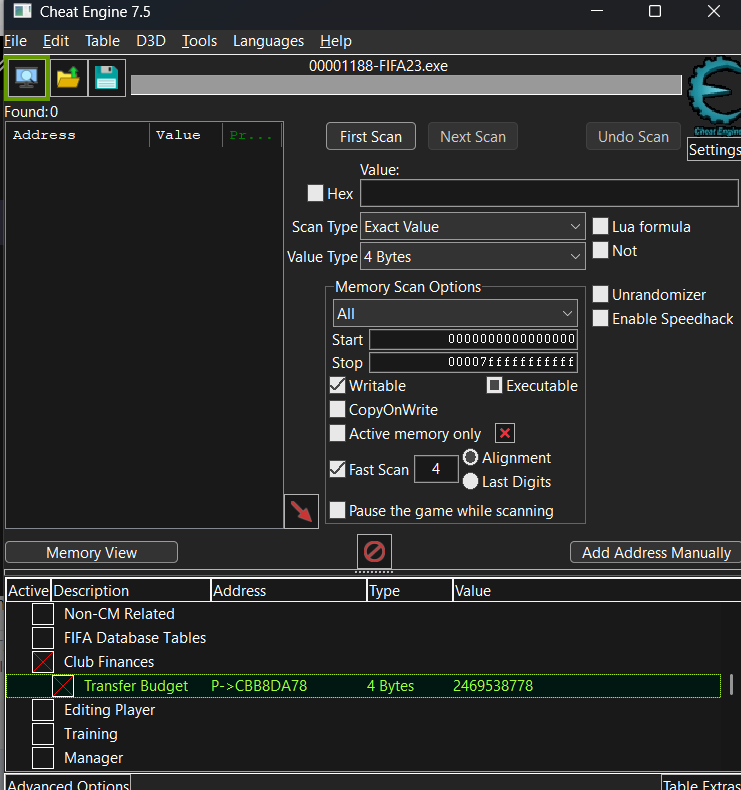Click the Fast Scan alignment value field
Viewport: 741px width, 790px height.
click(436, 469)
